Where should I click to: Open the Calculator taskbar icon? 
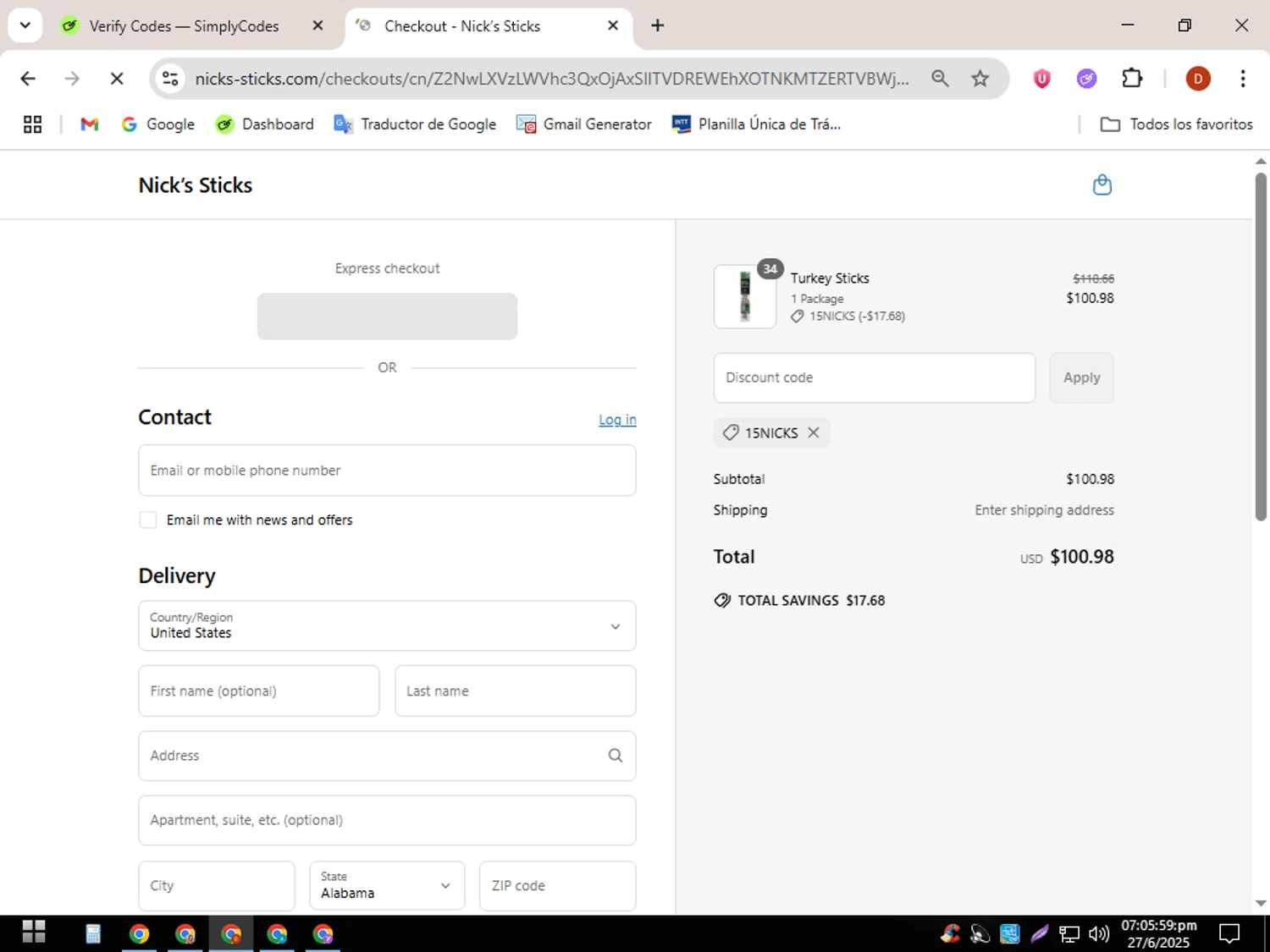pyautogui.click(x=93, y=933)
